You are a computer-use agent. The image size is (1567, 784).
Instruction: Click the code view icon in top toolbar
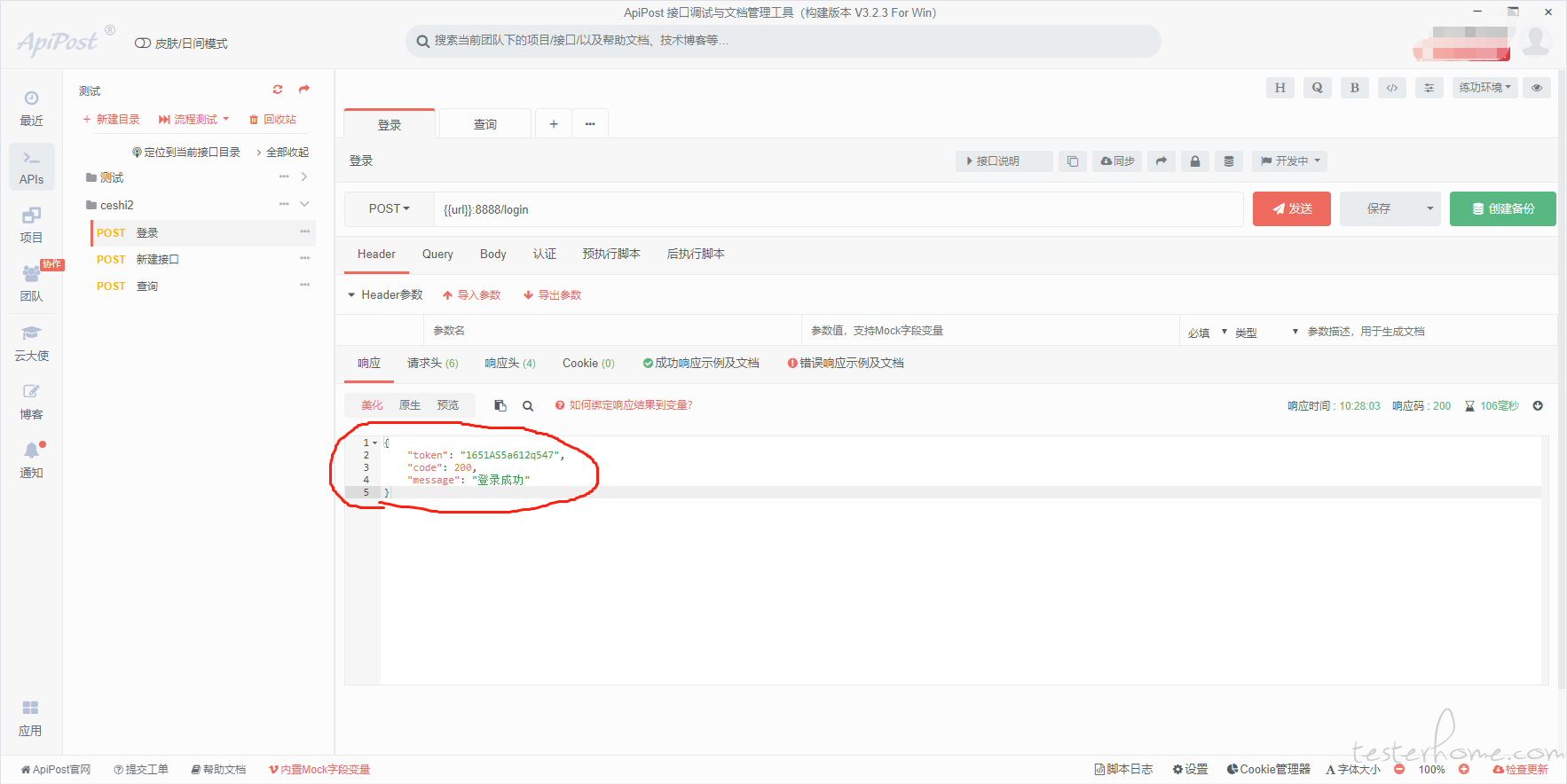point(1392,88)
